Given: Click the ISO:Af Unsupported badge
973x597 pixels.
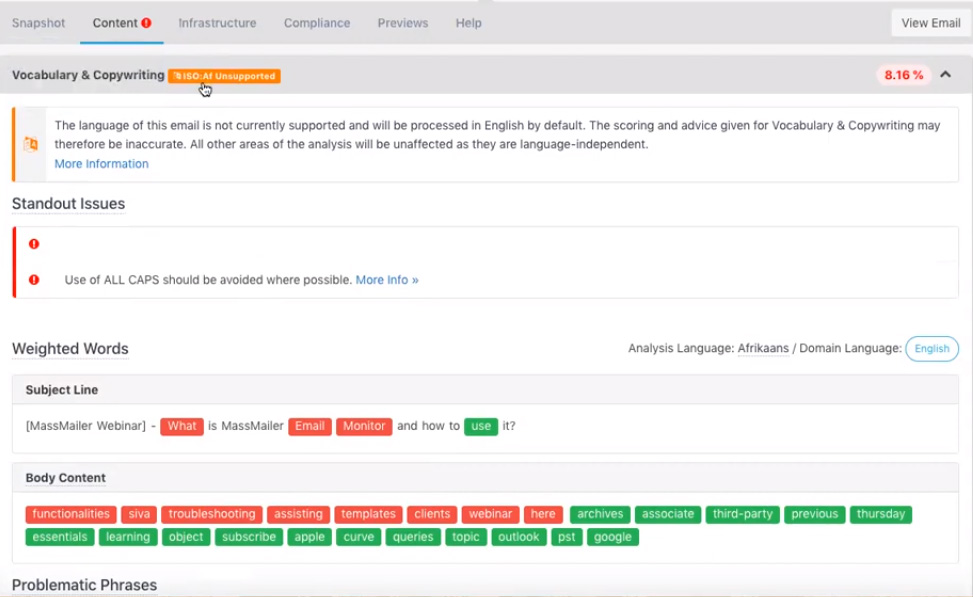Looking at the screenshot, I should click(x=224, y=76).
